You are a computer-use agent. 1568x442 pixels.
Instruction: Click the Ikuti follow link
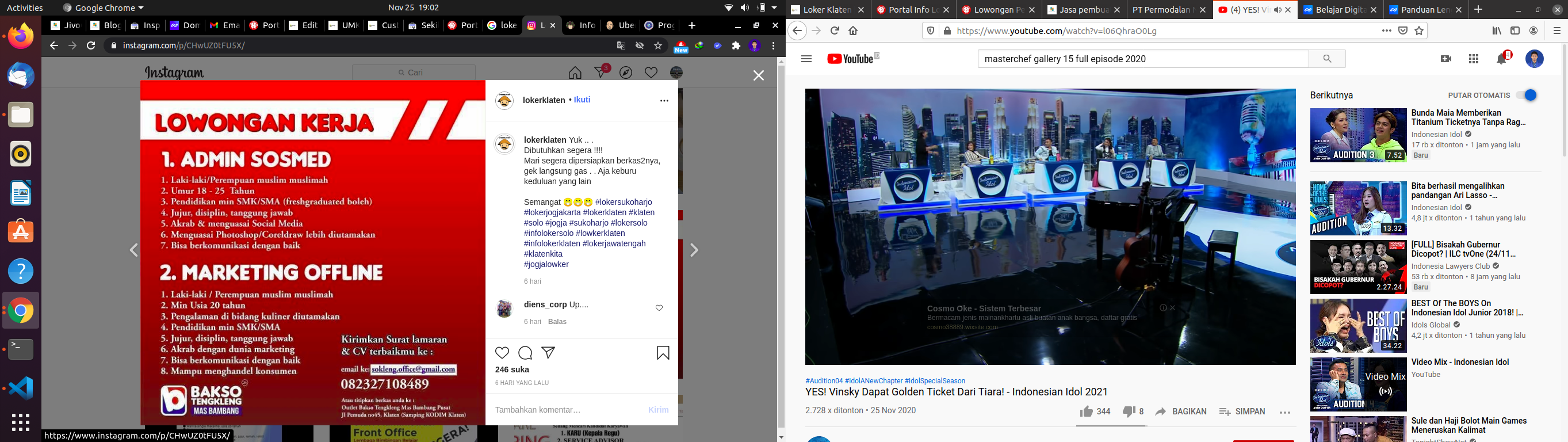click(x=582, y=100)
